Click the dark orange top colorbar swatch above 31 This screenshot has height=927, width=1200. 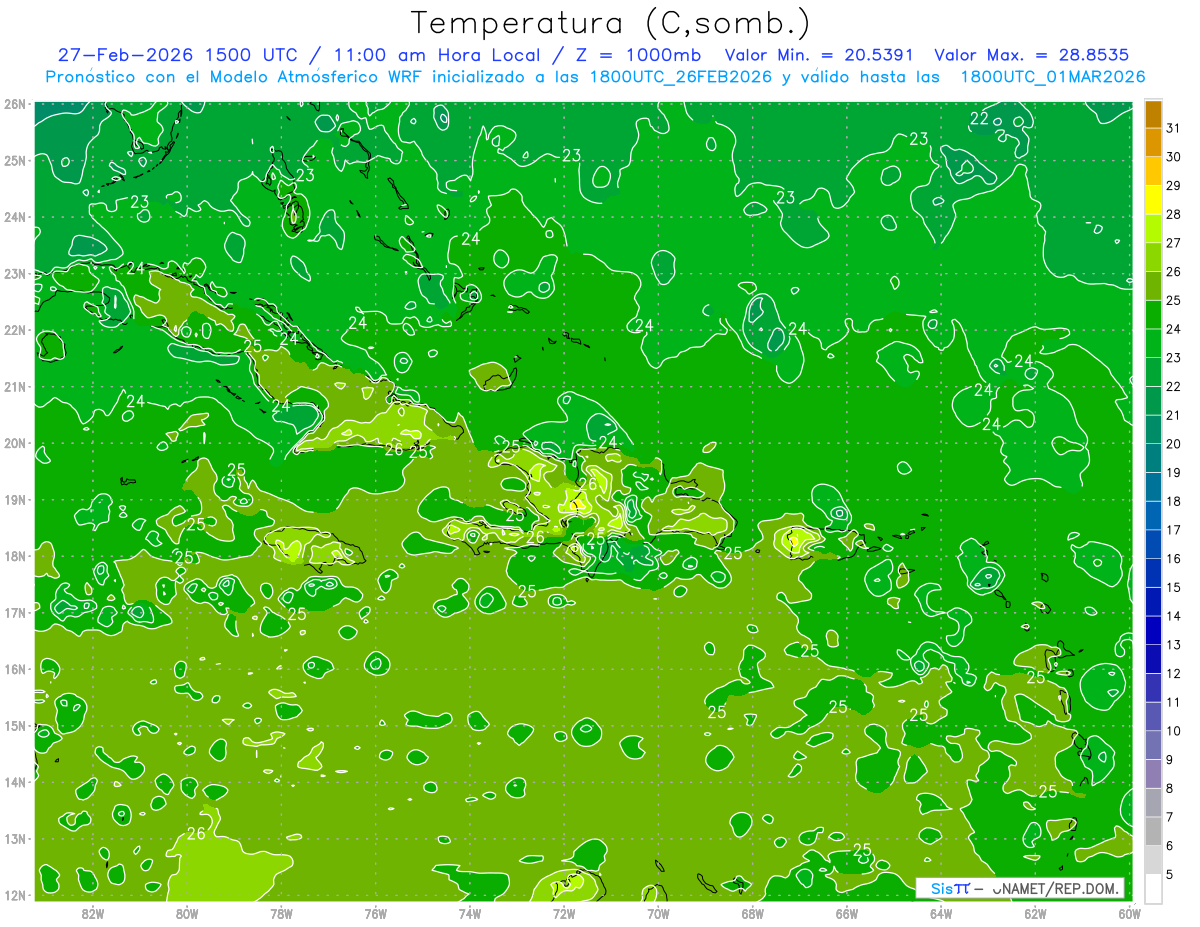pyautogui.click(x=1153, y=114)
